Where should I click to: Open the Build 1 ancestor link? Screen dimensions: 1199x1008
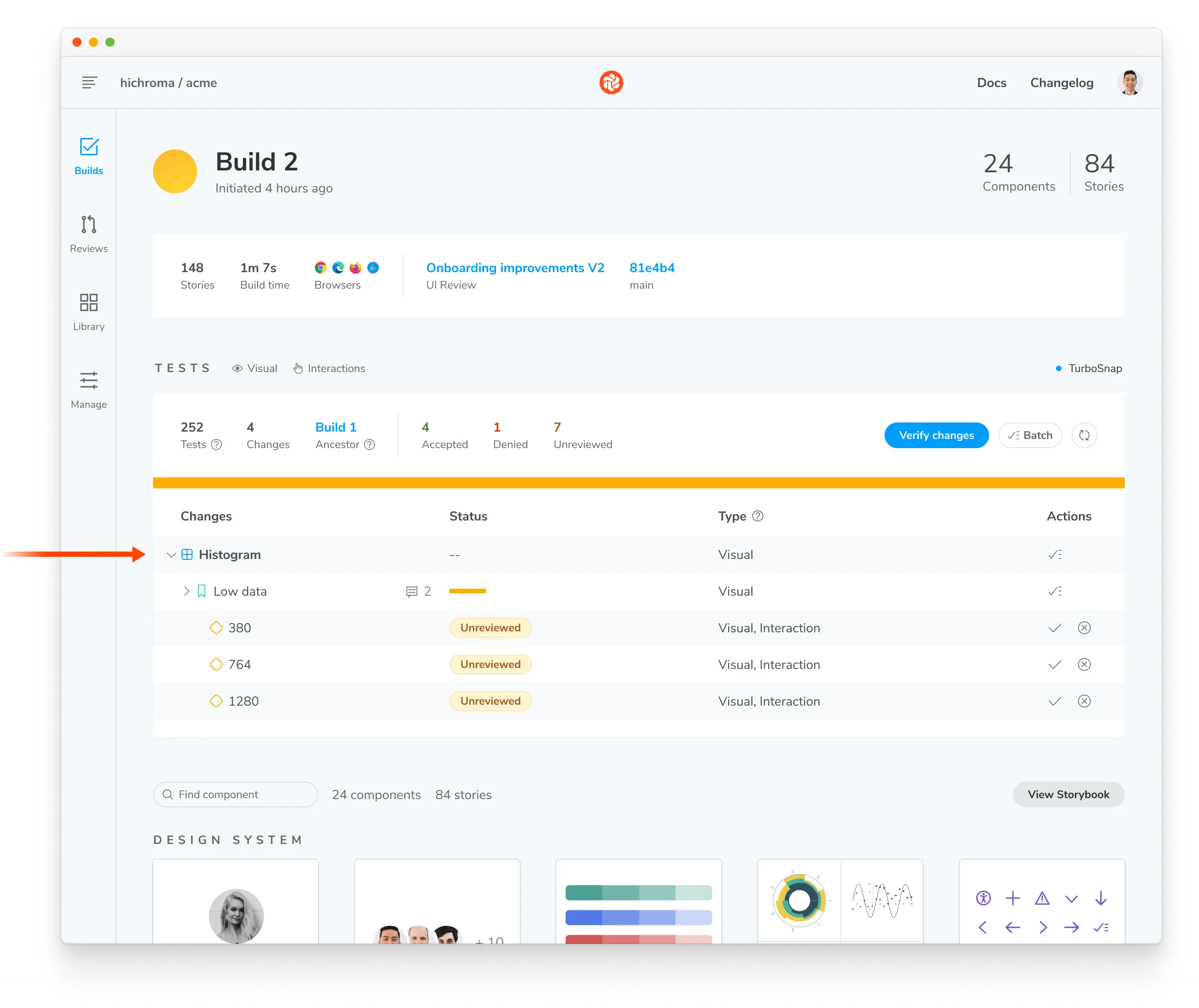(x=336, y=427)
